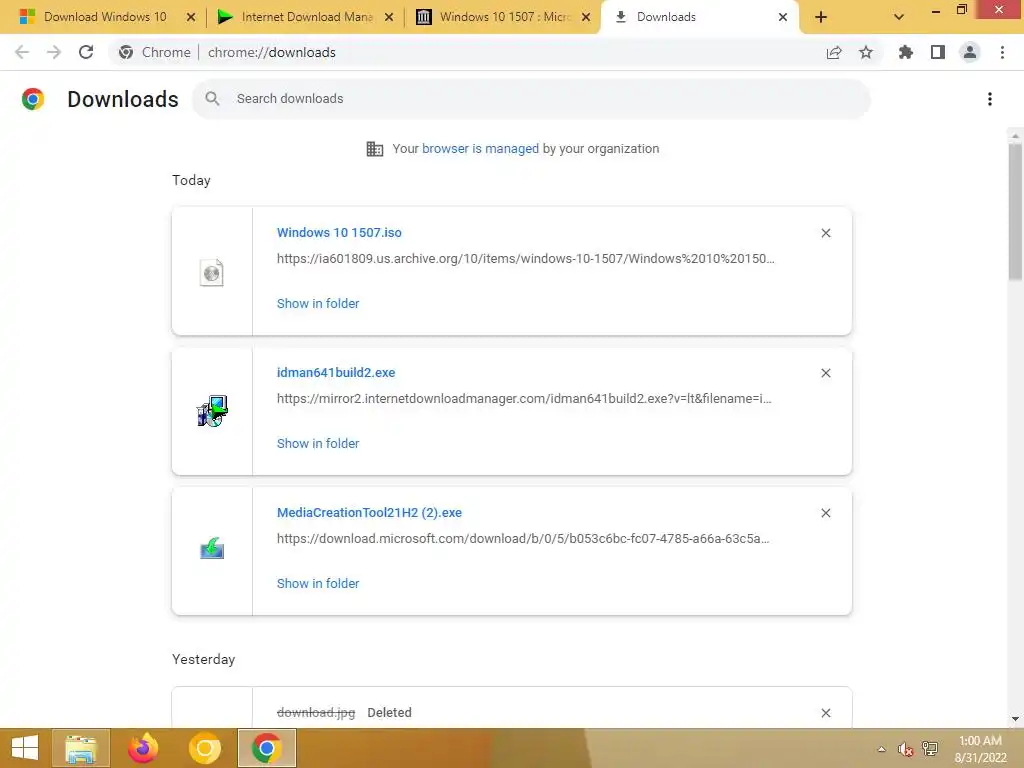Click the idman installer file icon

(x=212, y=411)
